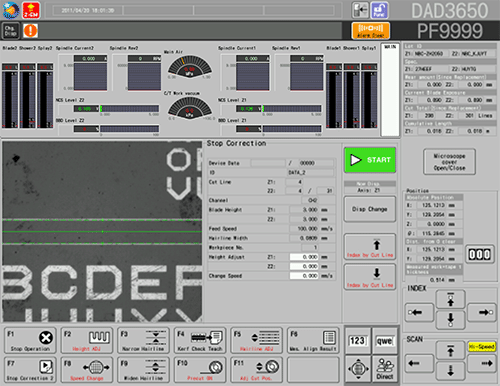
Task: Click F4 Kerf Check Teach
Action: [x=200, y=340]
